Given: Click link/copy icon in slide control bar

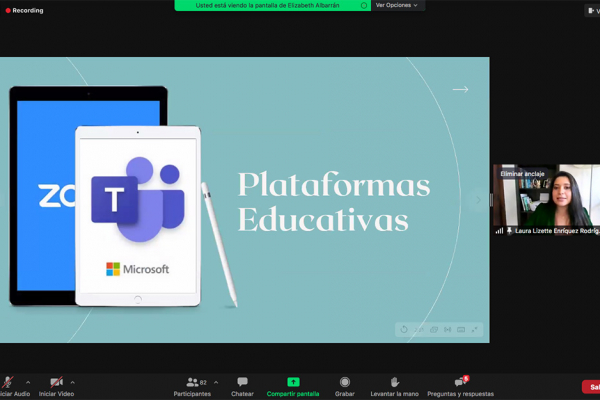Looking at the screenshot, I should click(434, 330).
